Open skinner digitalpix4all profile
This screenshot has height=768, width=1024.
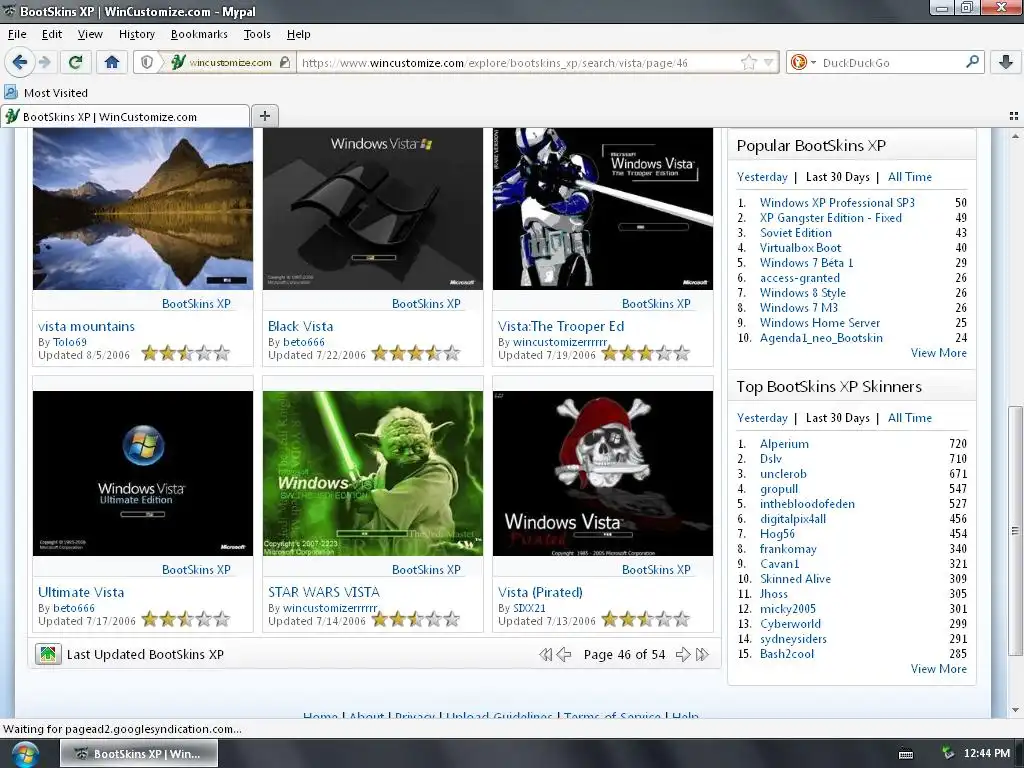[x=792, y=519]
